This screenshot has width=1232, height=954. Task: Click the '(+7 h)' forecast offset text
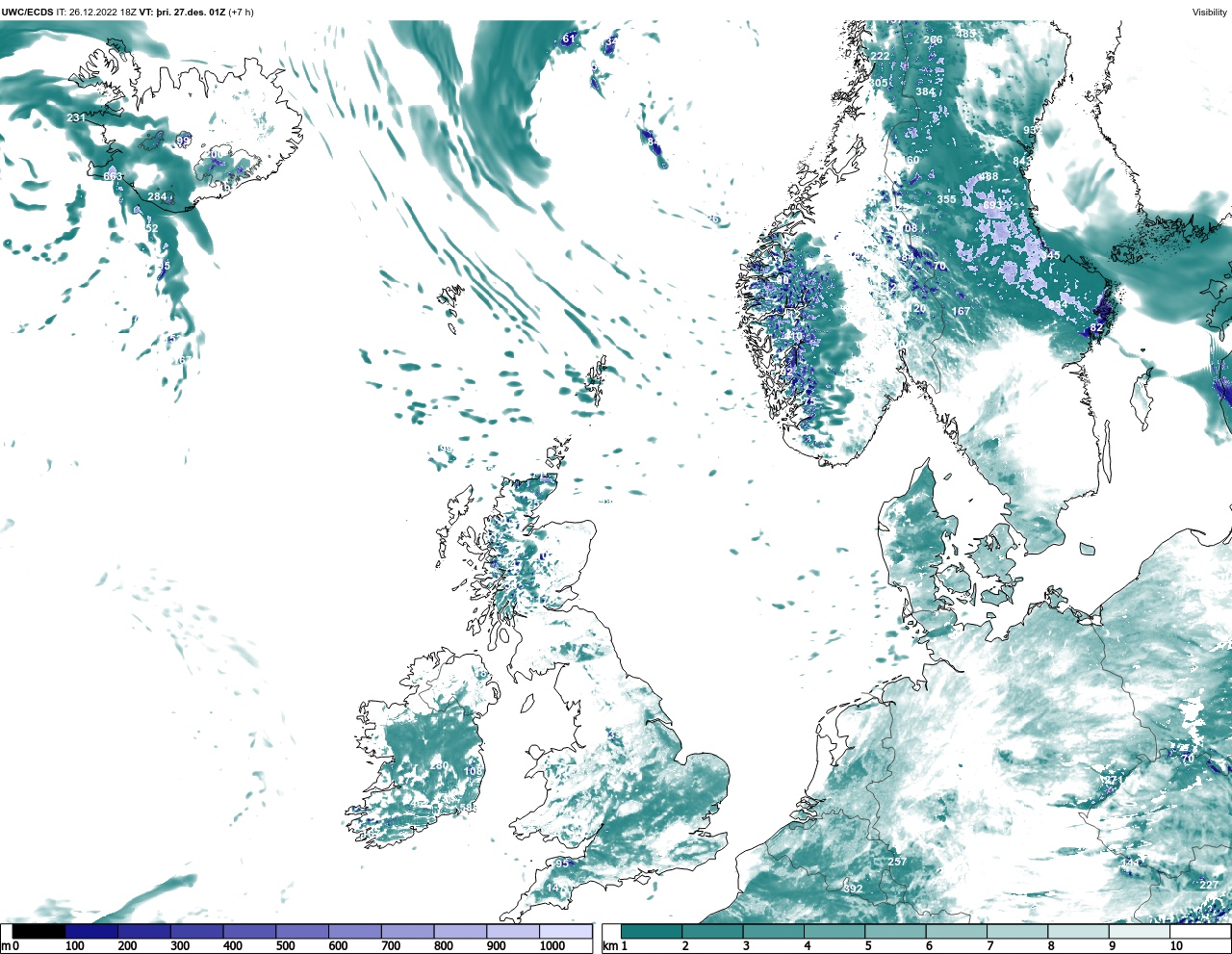pyautogui.click(x=242, y=12)
